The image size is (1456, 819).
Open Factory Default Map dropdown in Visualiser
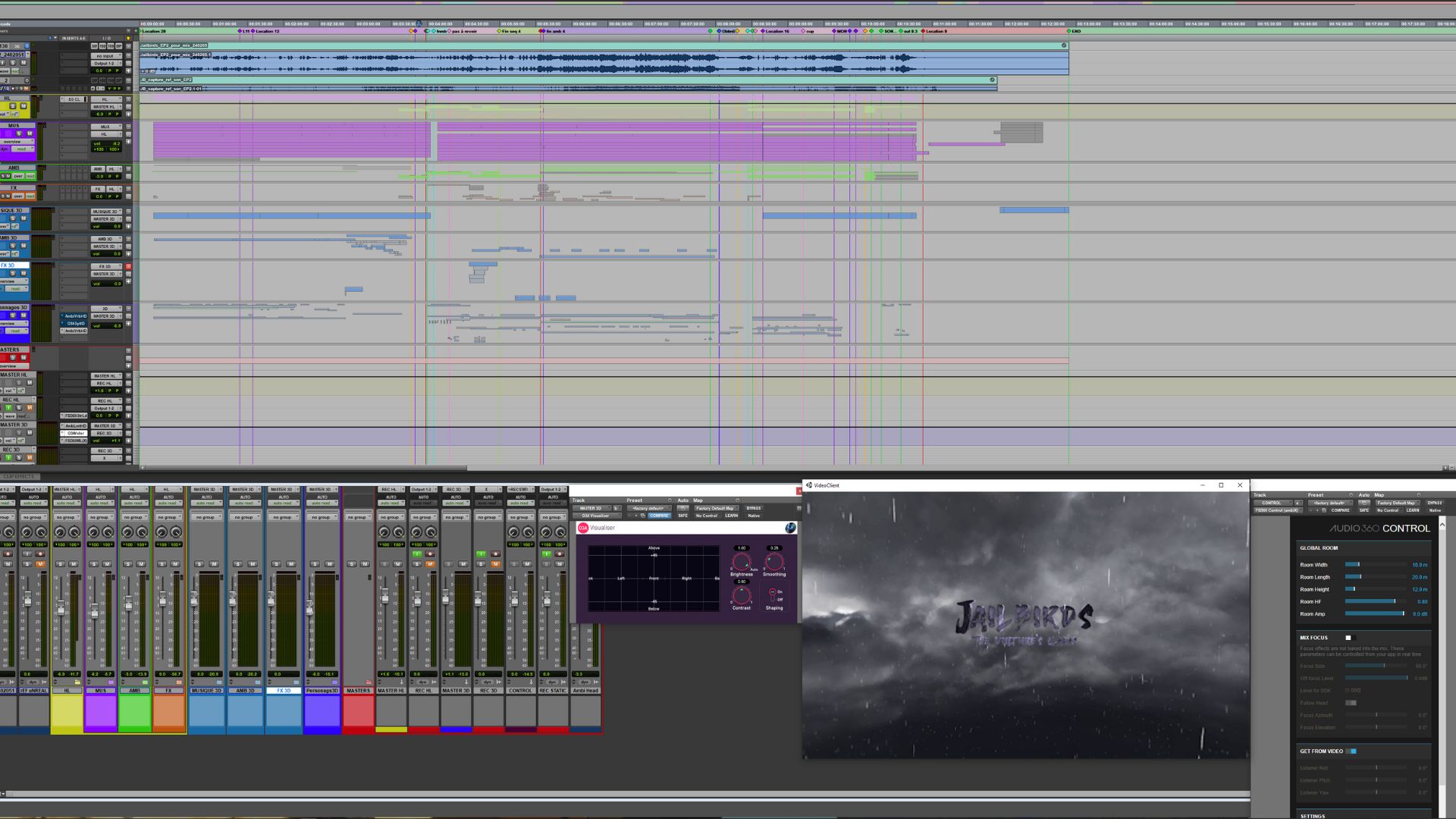coord(717,508)
